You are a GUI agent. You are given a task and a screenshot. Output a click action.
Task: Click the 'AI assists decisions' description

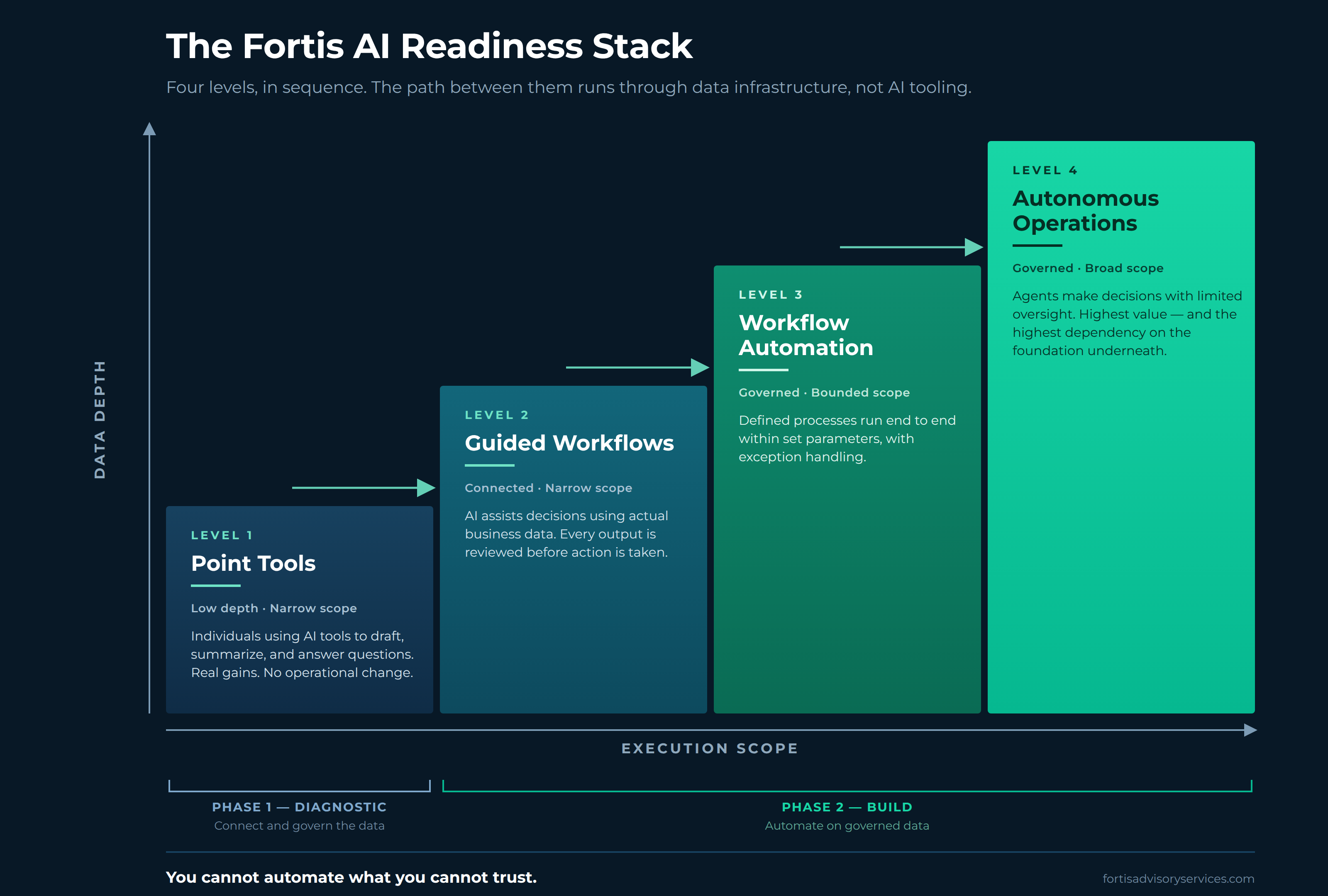(x=566, y=534)
